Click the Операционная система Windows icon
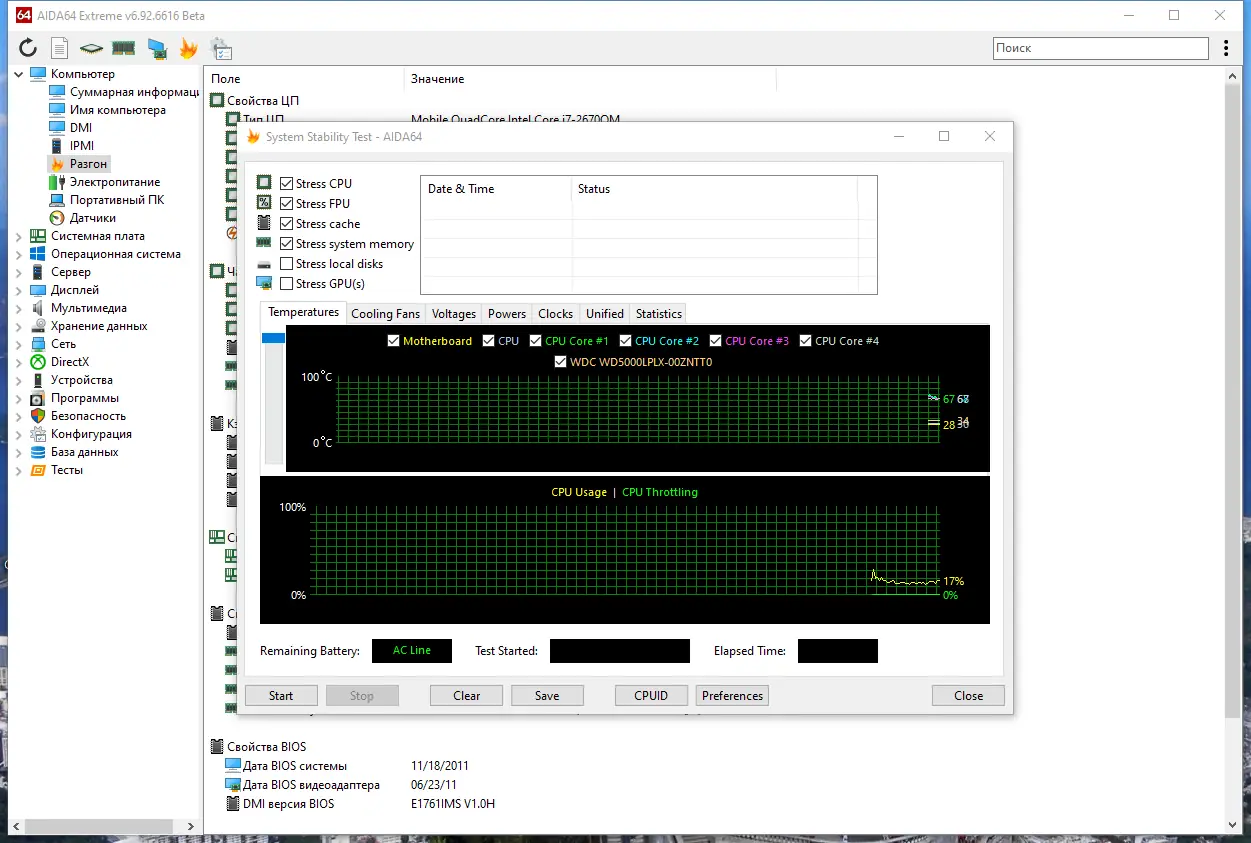Viewport: 1251px width, 843px height. click(38, 254)
